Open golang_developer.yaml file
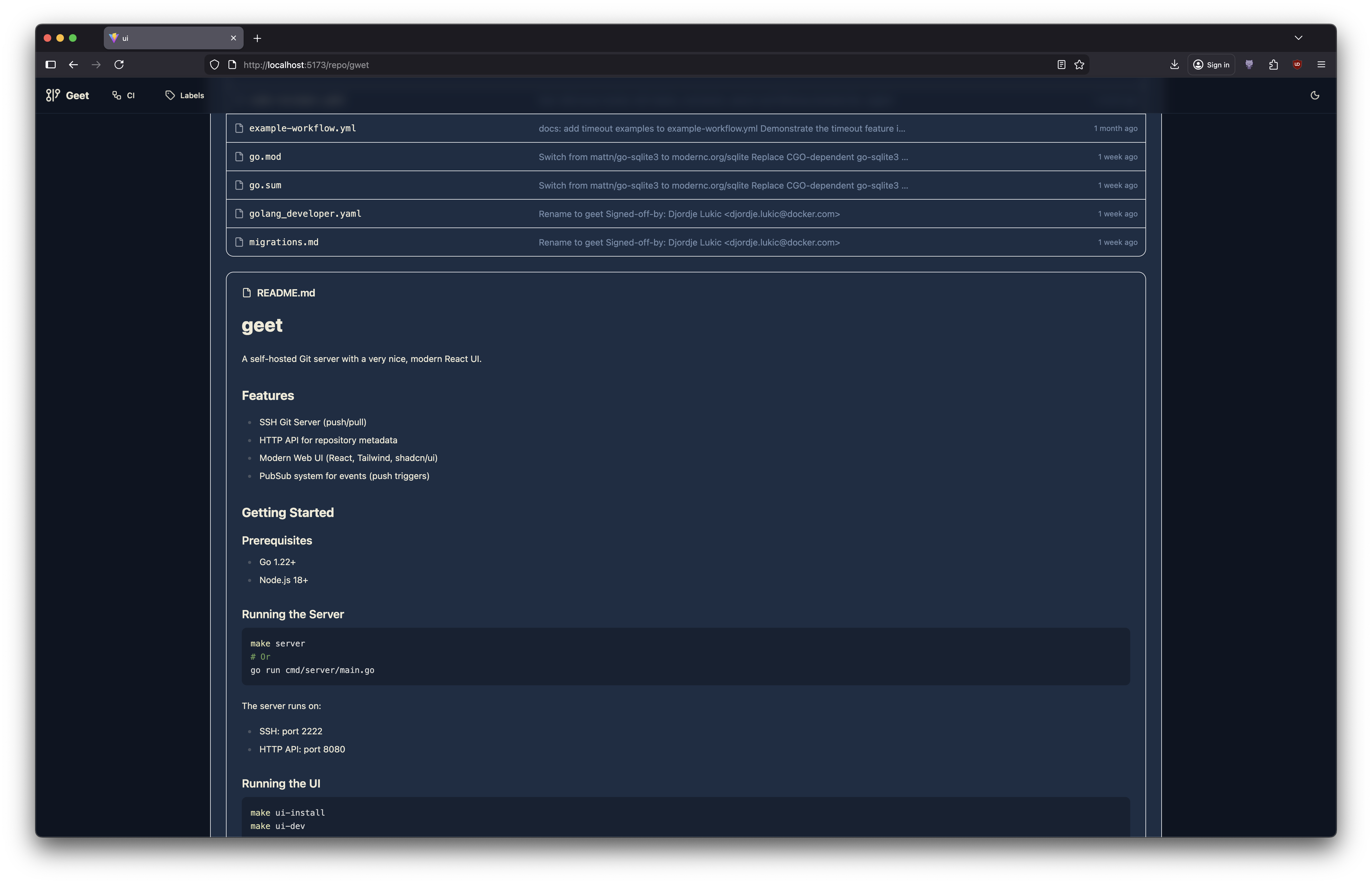The width and height of the screenshot is (1372, 884). 305,214
